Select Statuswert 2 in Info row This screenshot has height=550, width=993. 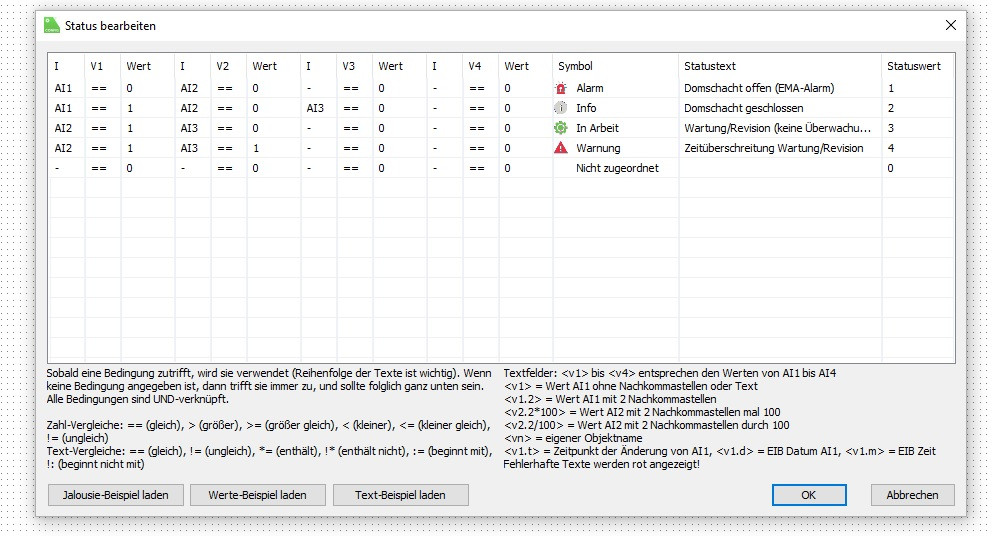890,108
